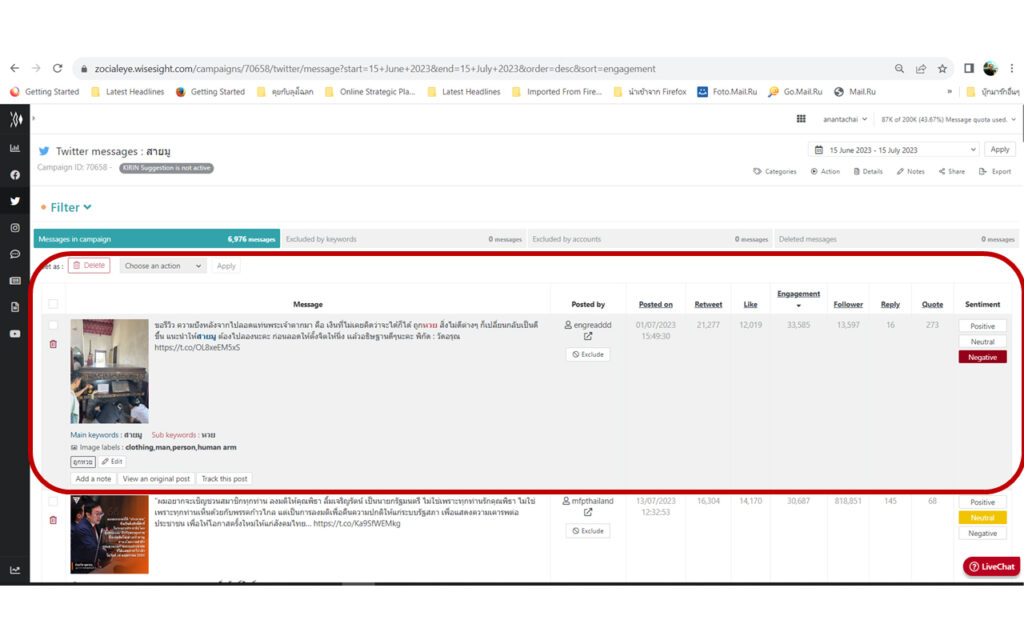Open the dashboard chart icon in the sidebar
Screen dimensions: 1024x640
pos(15,148)
